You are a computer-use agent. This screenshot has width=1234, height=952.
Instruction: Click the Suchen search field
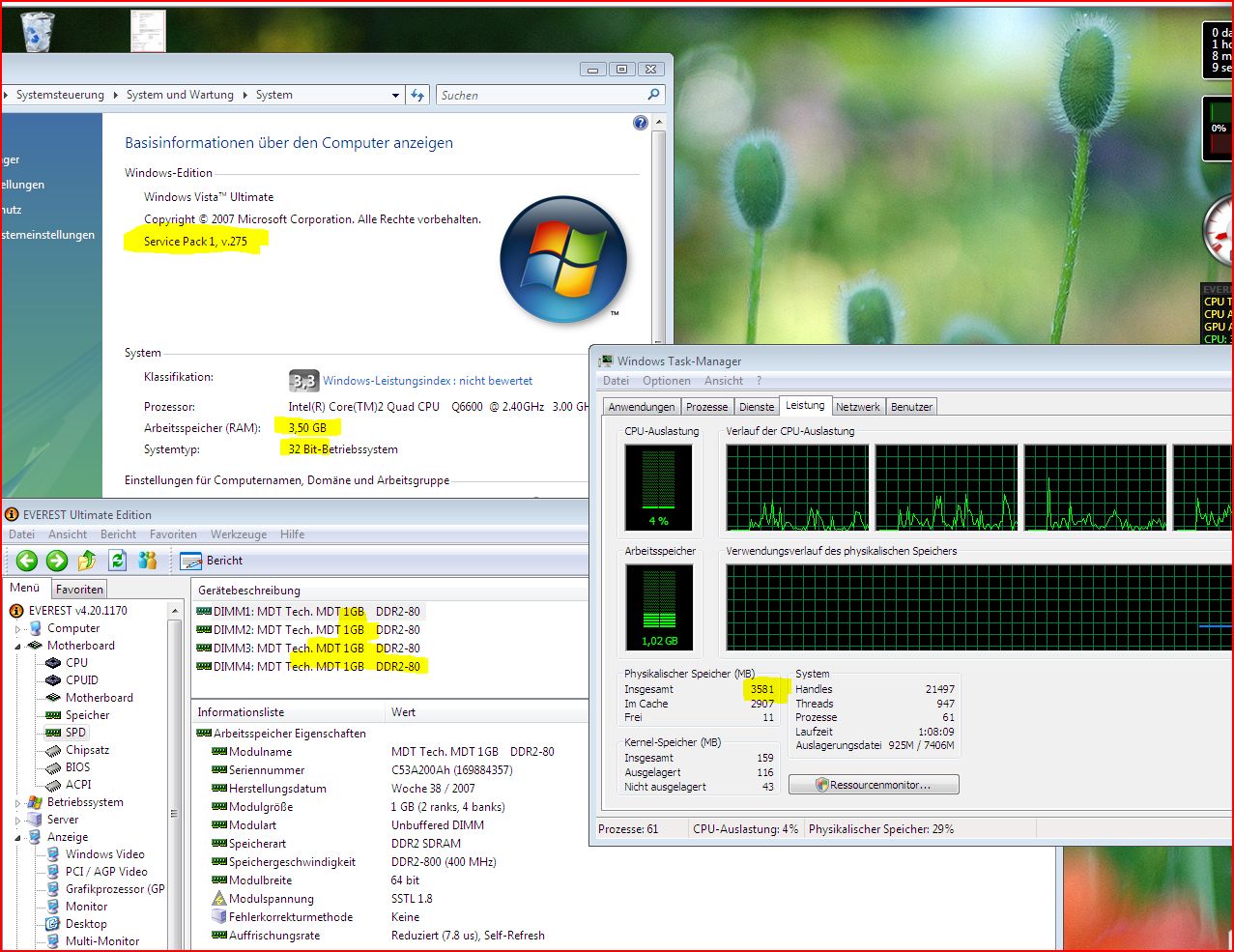[x=540, y=95]
